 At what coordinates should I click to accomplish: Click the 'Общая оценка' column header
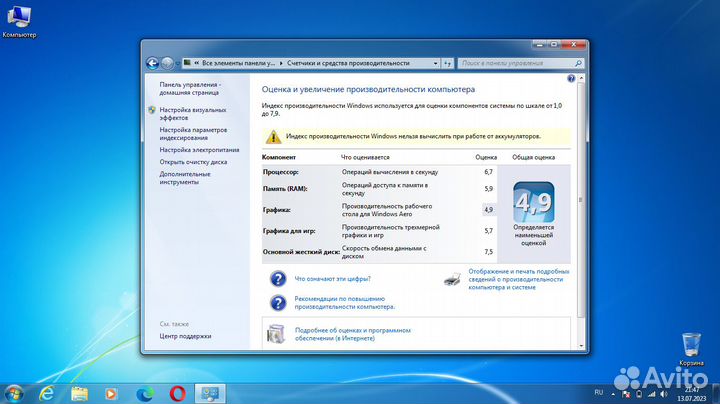(534, 157)
